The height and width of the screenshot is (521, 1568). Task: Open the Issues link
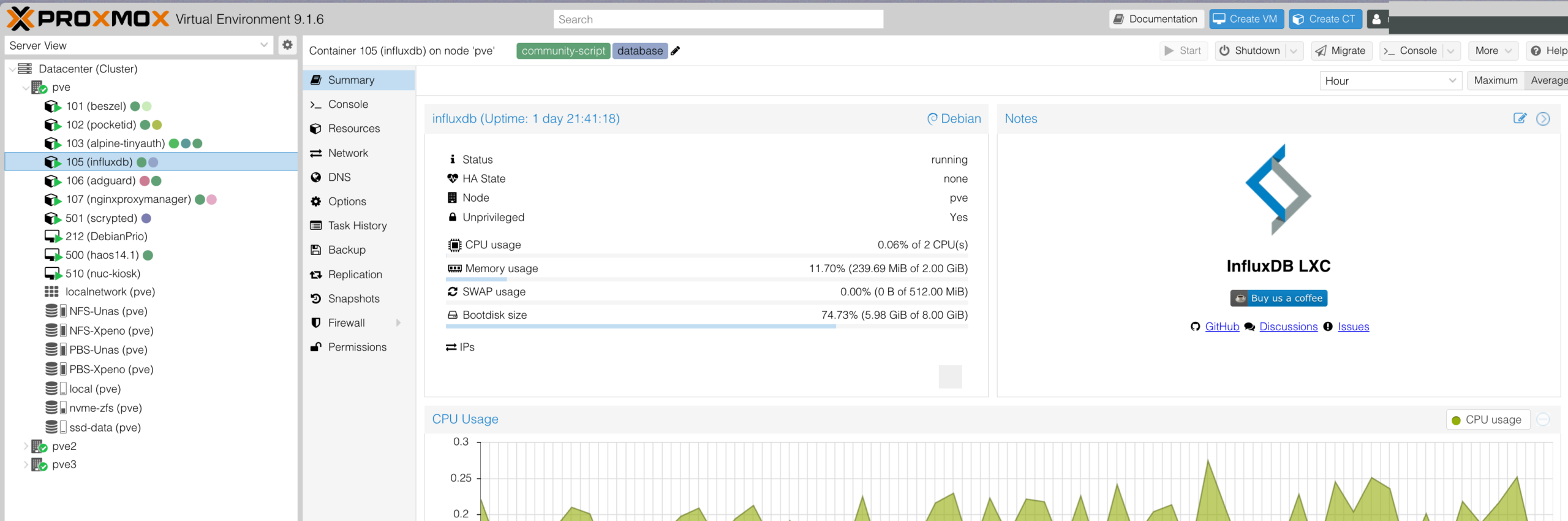coord(1353,327)
